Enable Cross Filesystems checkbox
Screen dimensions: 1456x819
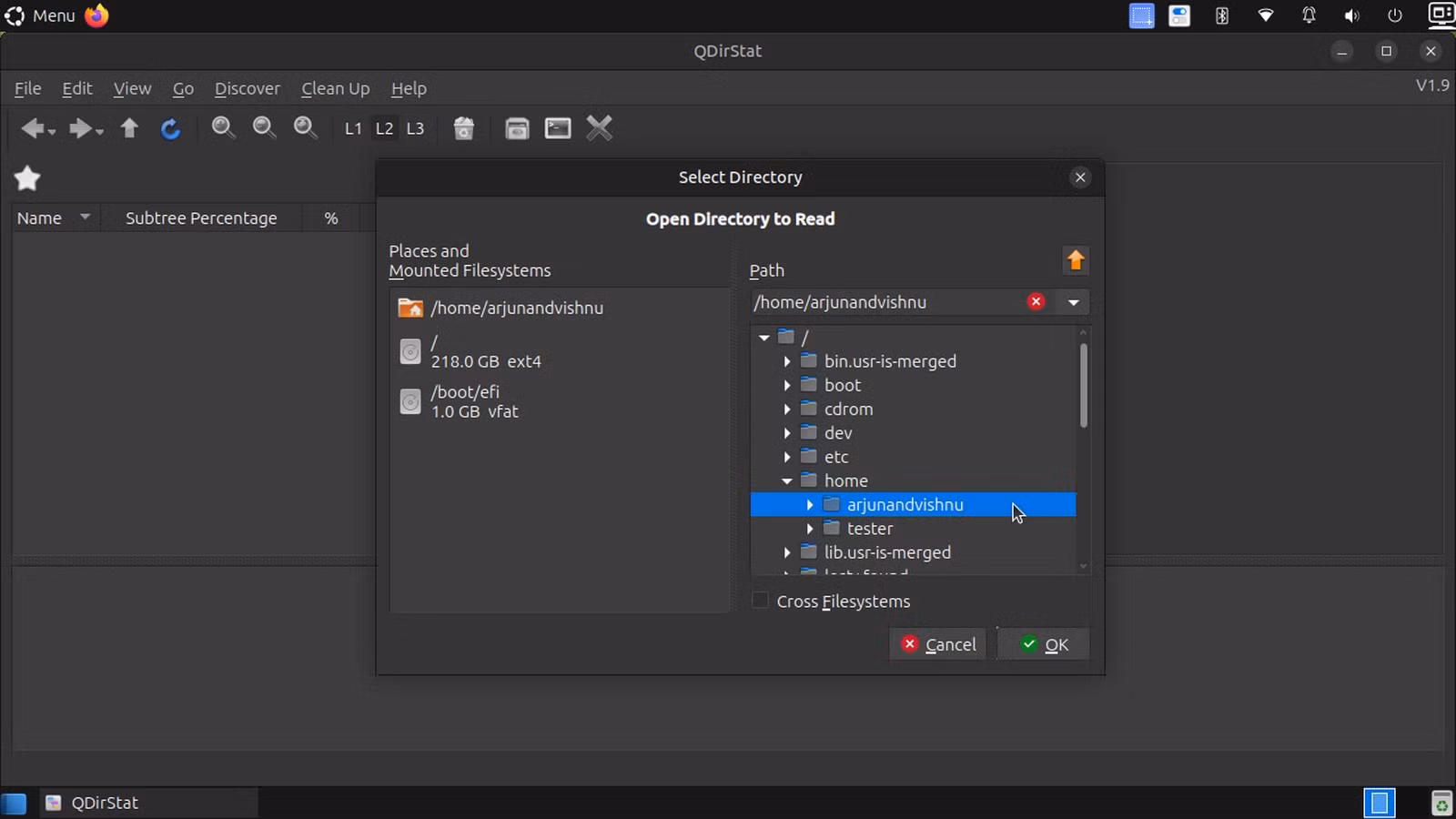pos(761,601)
